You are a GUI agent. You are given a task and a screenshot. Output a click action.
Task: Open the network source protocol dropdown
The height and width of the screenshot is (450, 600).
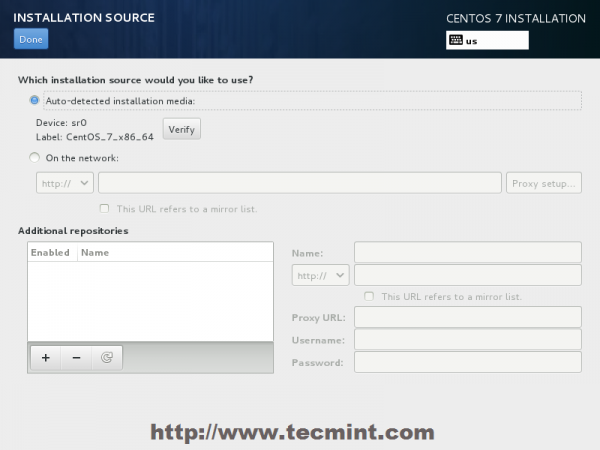coord(65,183)
